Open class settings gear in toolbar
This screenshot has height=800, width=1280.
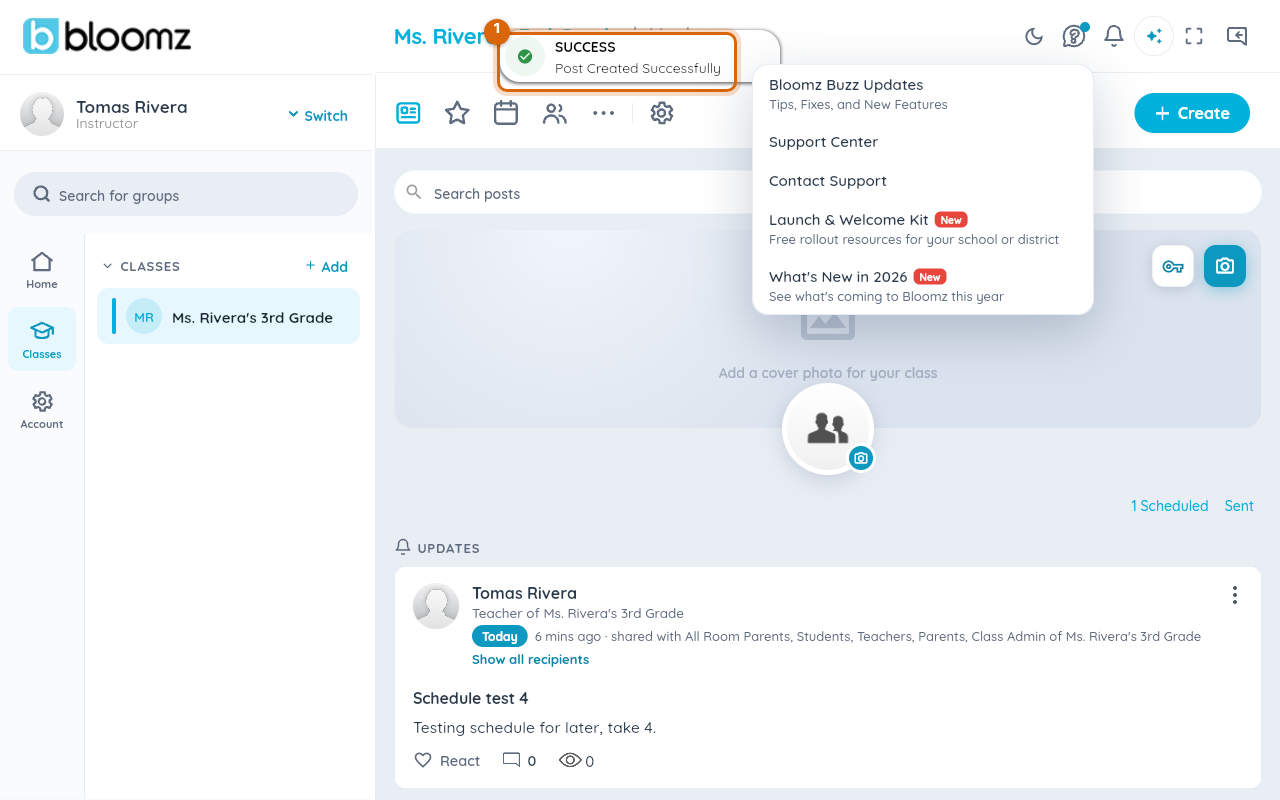pos(661,113)
